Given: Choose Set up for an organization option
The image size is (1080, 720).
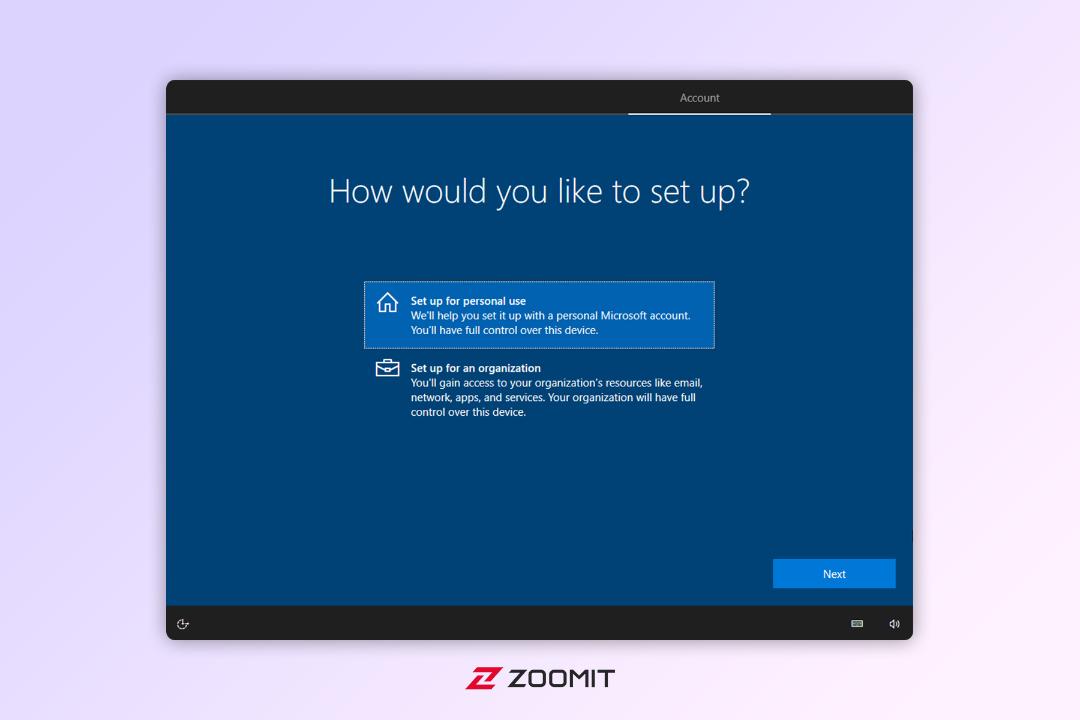Looking at the screenshot, I should tap(539, 389).
